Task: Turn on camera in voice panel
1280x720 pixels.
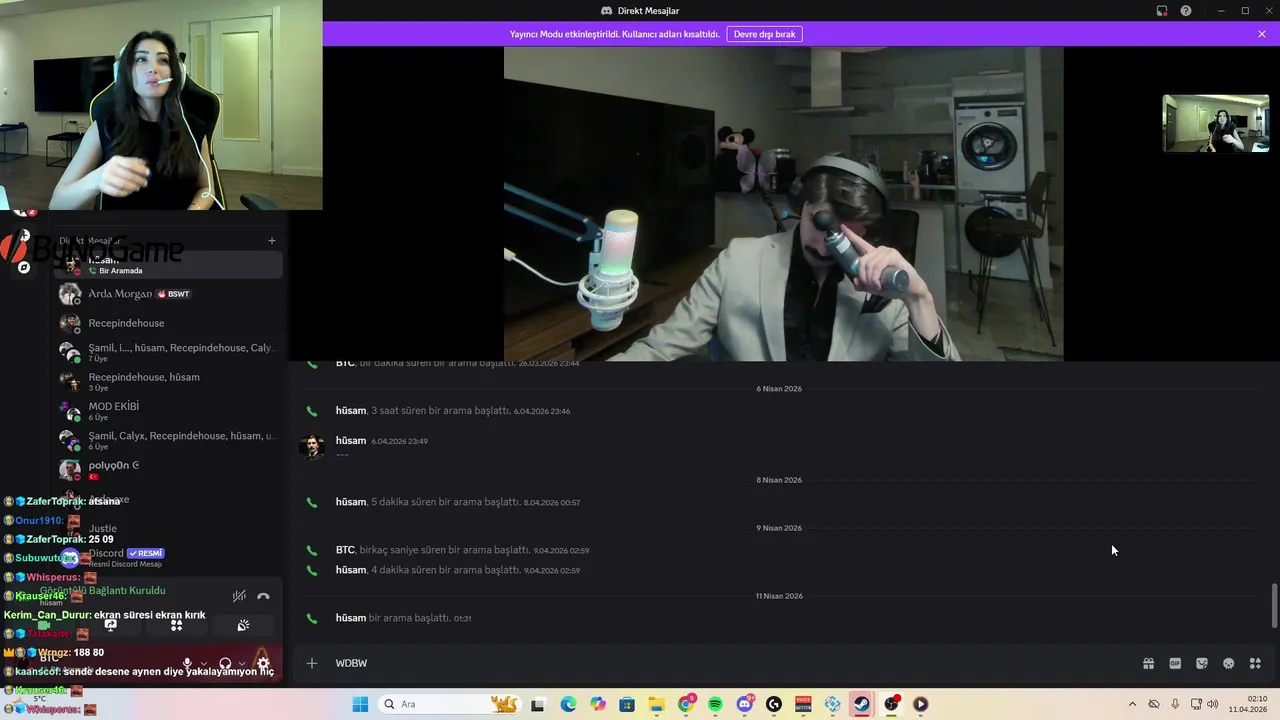Action: (x=45, y=625)
